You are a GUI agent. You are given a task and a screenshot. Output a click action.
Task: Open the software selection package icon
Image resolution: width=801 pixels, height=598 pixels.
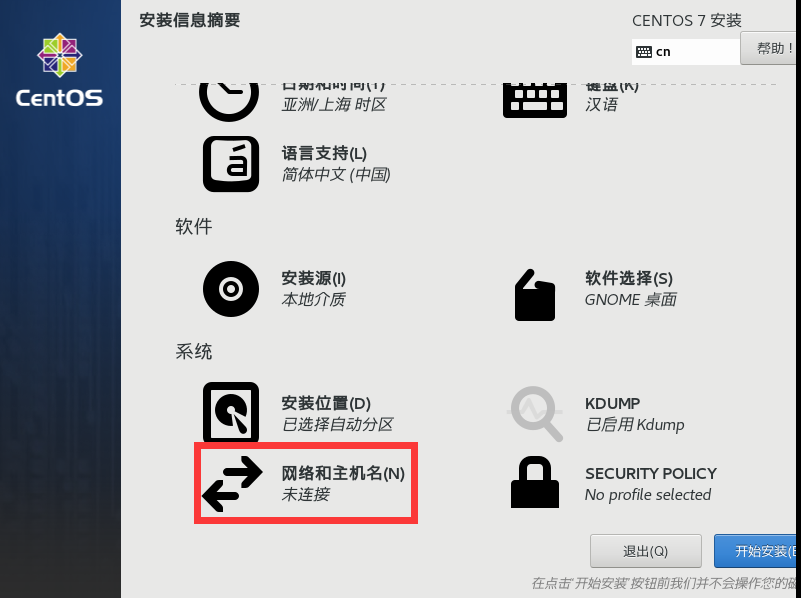point(535,295)
